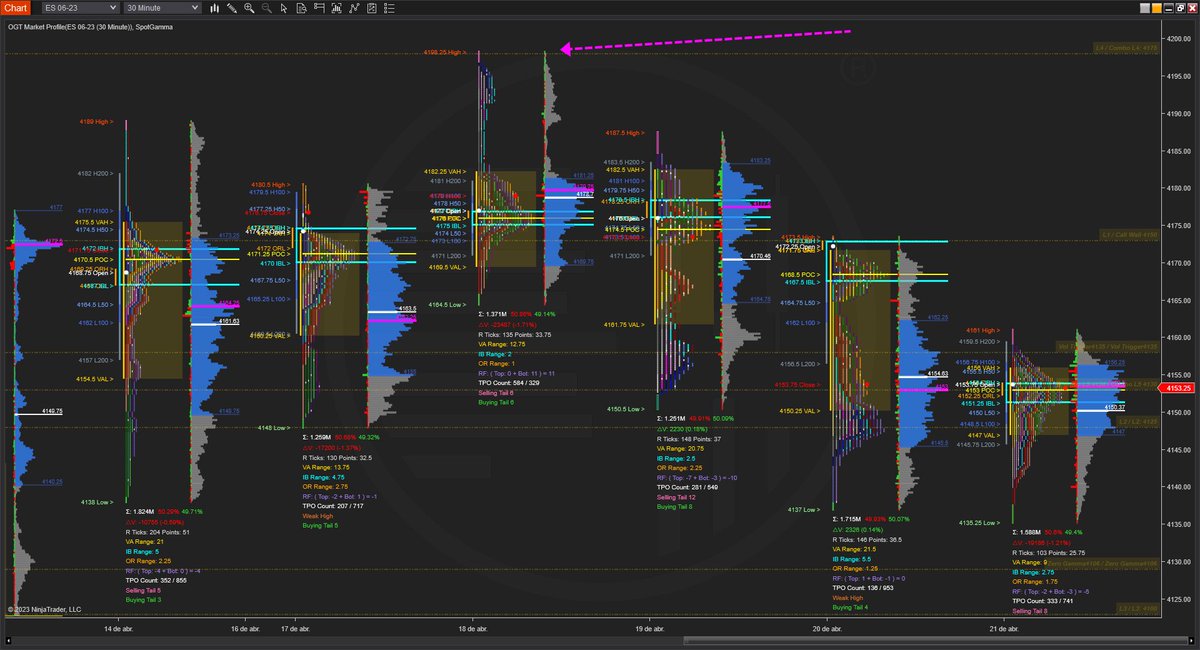
Task: Open the line-graph indicators icon
Action: click(x=354, y=8)
